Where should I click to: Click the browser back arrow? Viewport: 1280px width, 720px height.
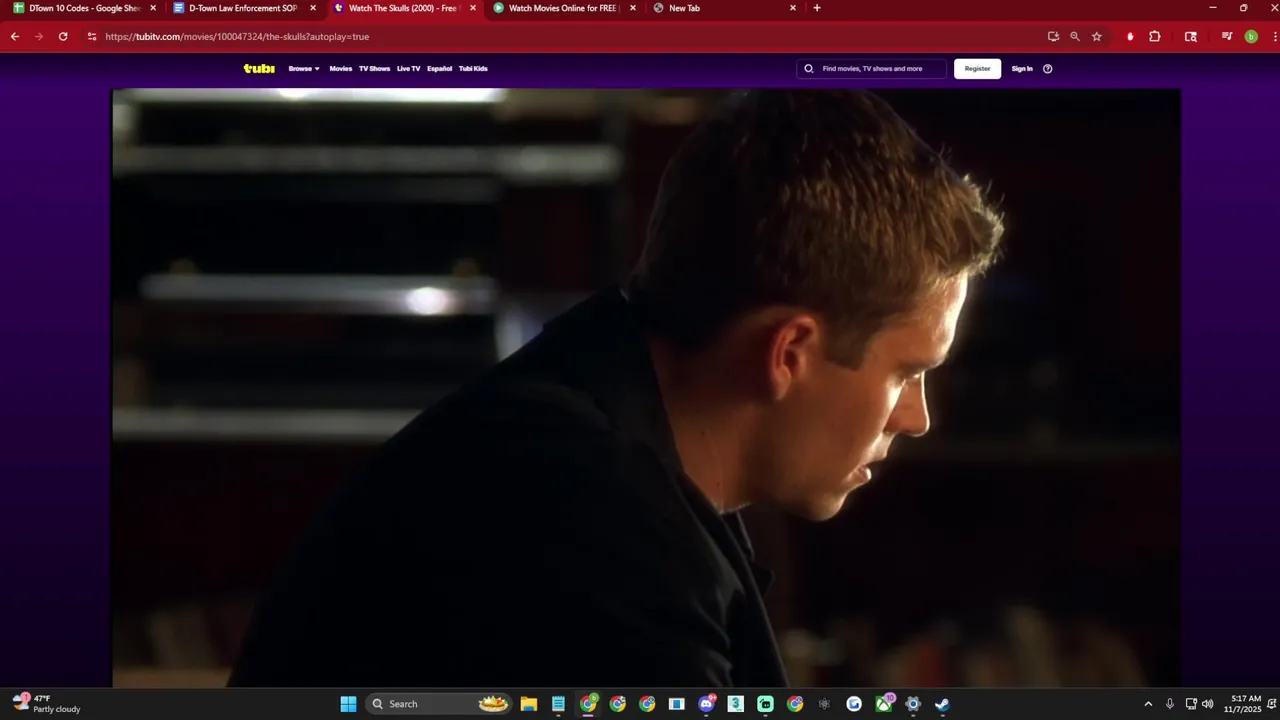point(15,36)
